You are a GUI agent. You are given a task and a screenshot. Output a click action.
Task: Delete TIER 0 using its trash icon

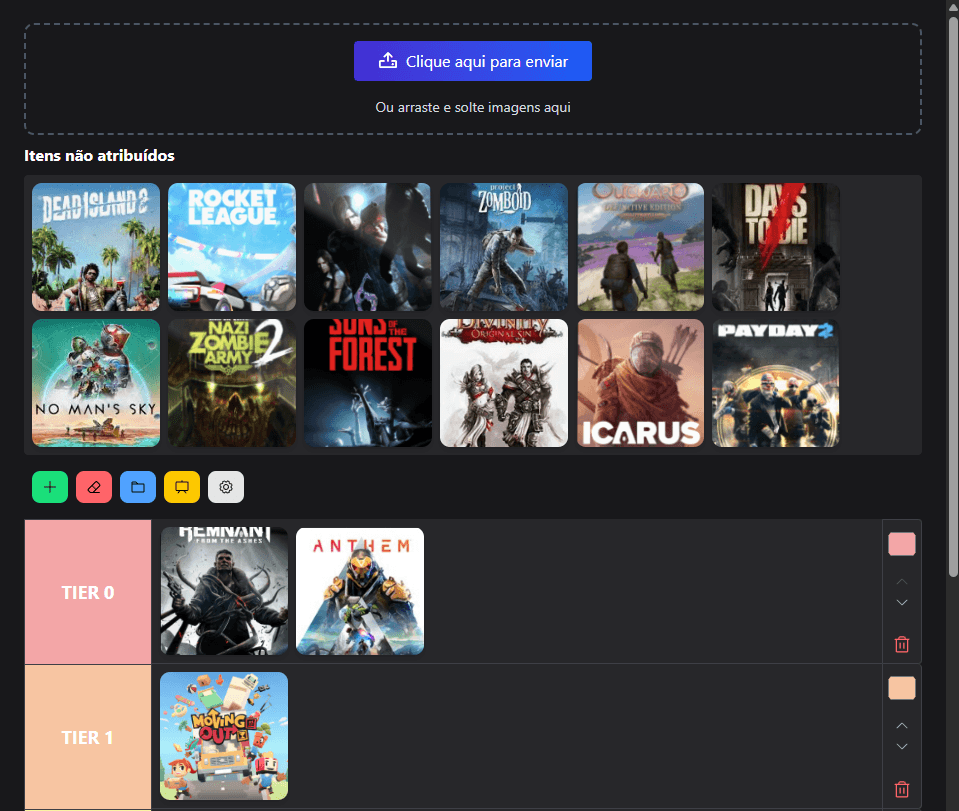pyautogui.click(x=902, y=645)
